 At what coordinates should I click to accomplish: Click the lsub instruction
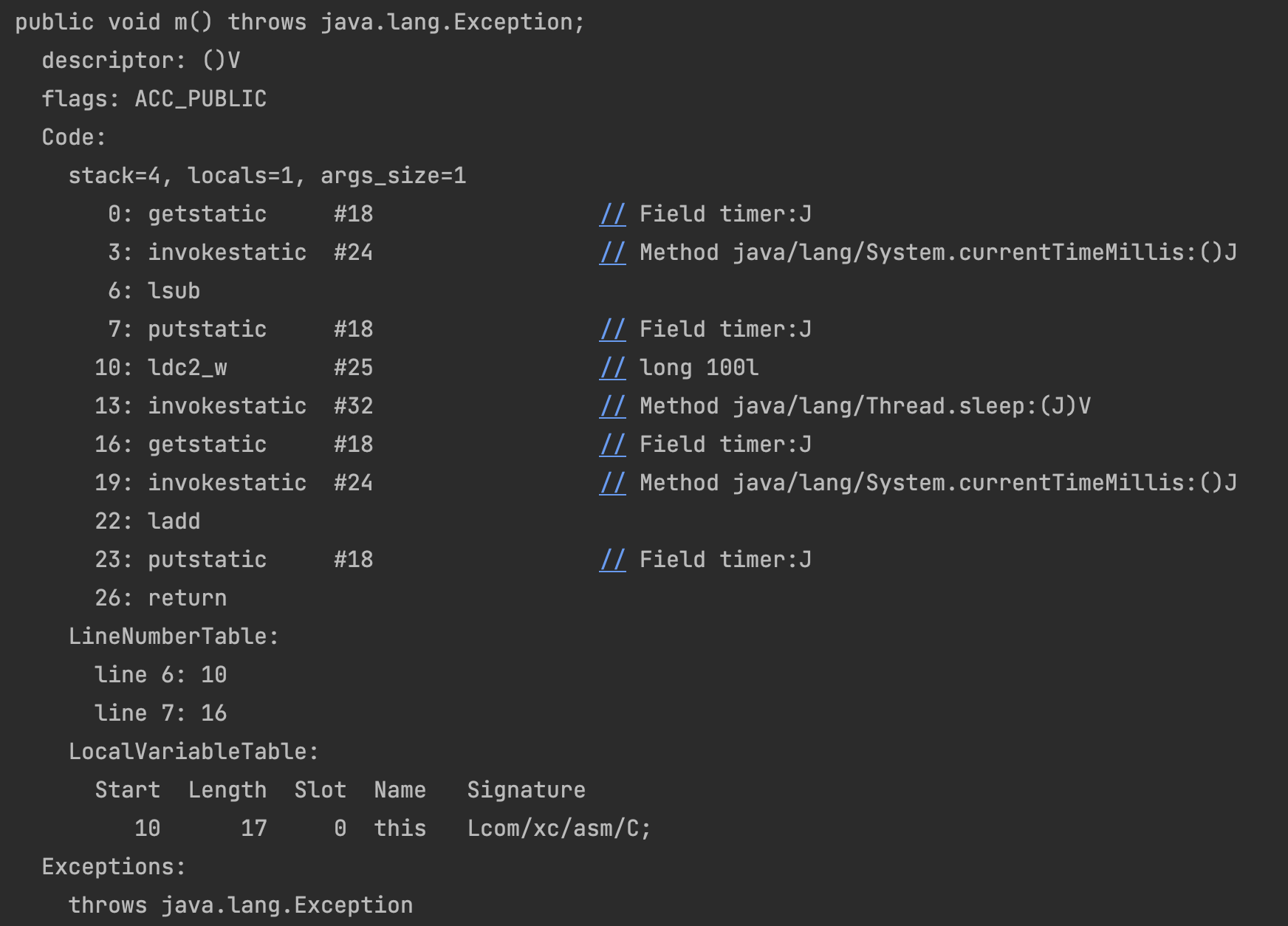click(x=174, y=291)
